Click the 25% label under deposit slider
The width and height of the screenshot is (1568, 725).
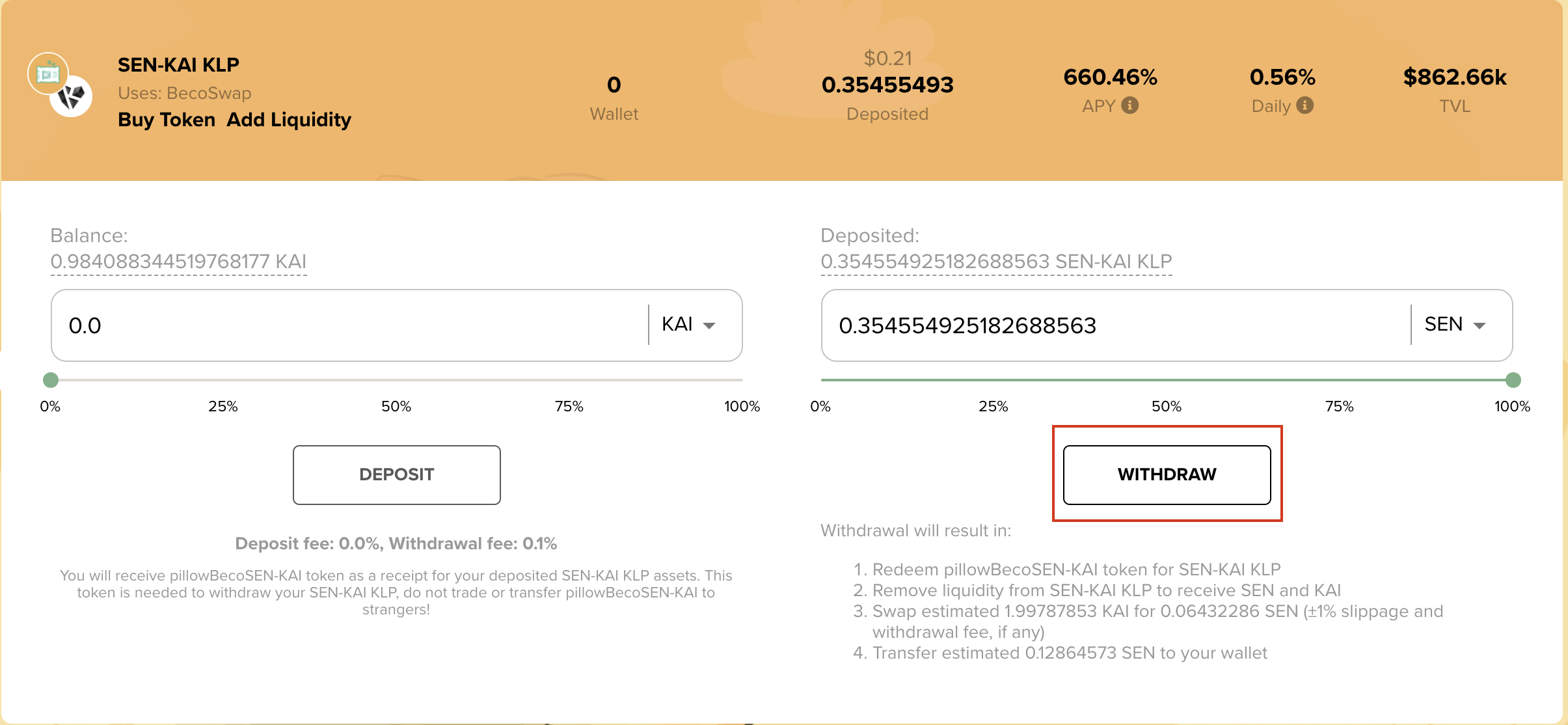(x=223, y=407)
